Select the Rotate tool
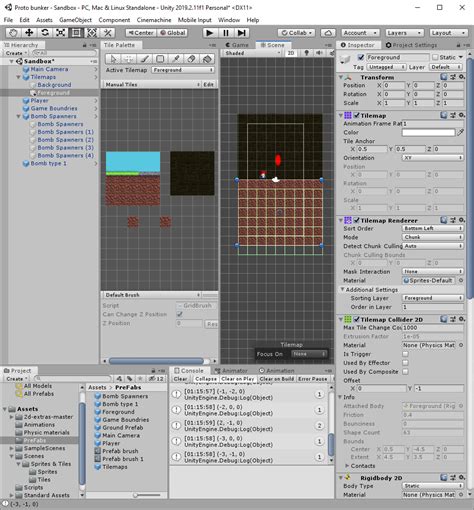Image resolution: width=474 pixels, height=510 pixels. (45, 33)
